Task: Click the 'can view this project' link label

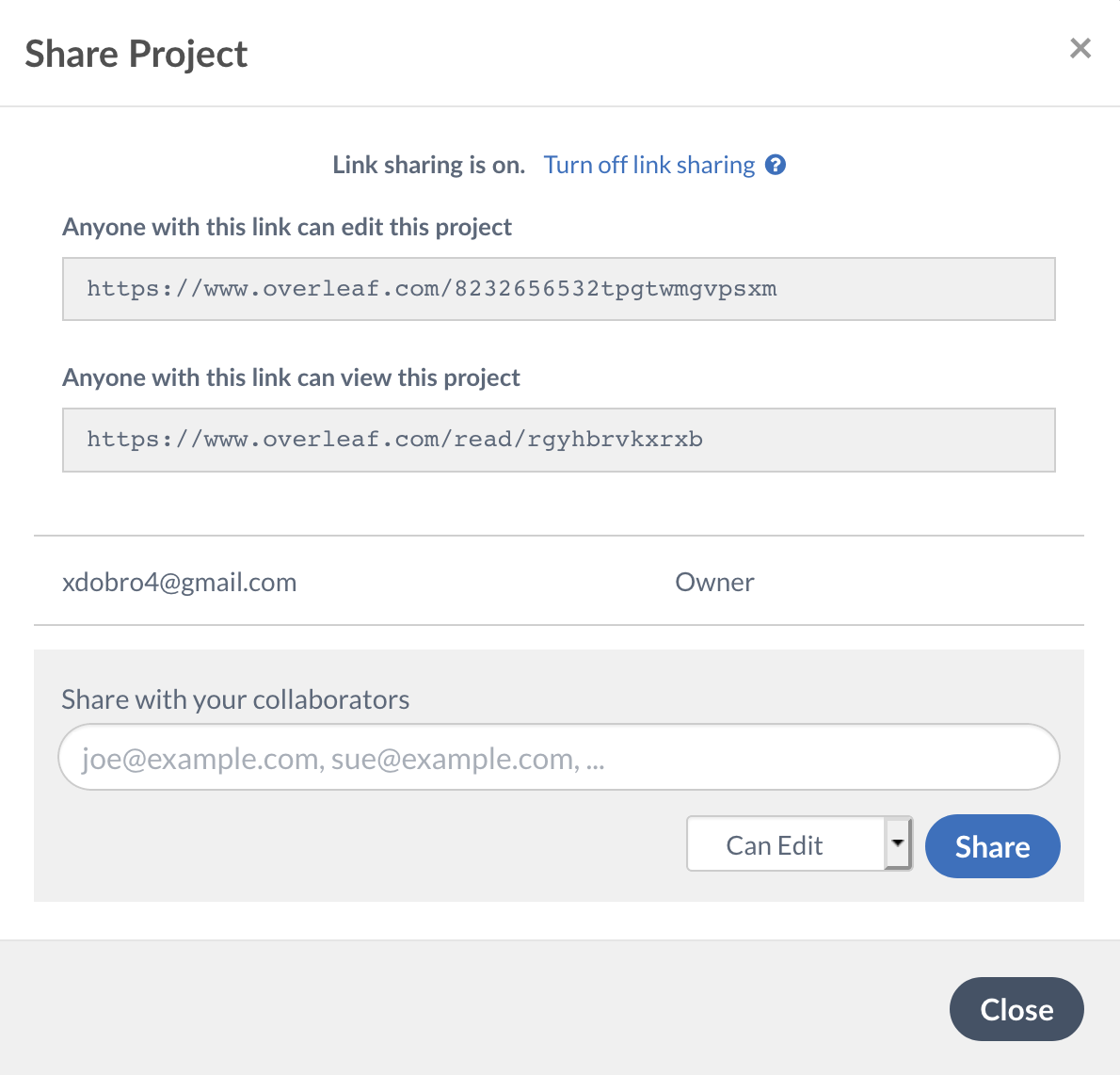Action: tap(291, 377)
